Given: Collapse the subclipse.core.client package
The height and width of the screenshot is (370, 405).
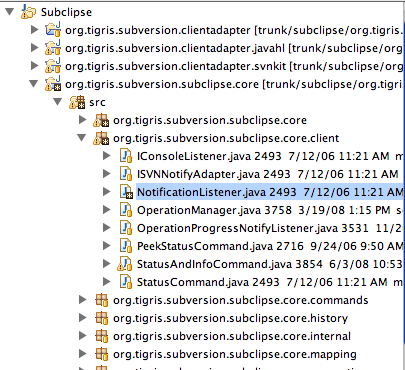Looking at the screenshot, I should point(82,138).
